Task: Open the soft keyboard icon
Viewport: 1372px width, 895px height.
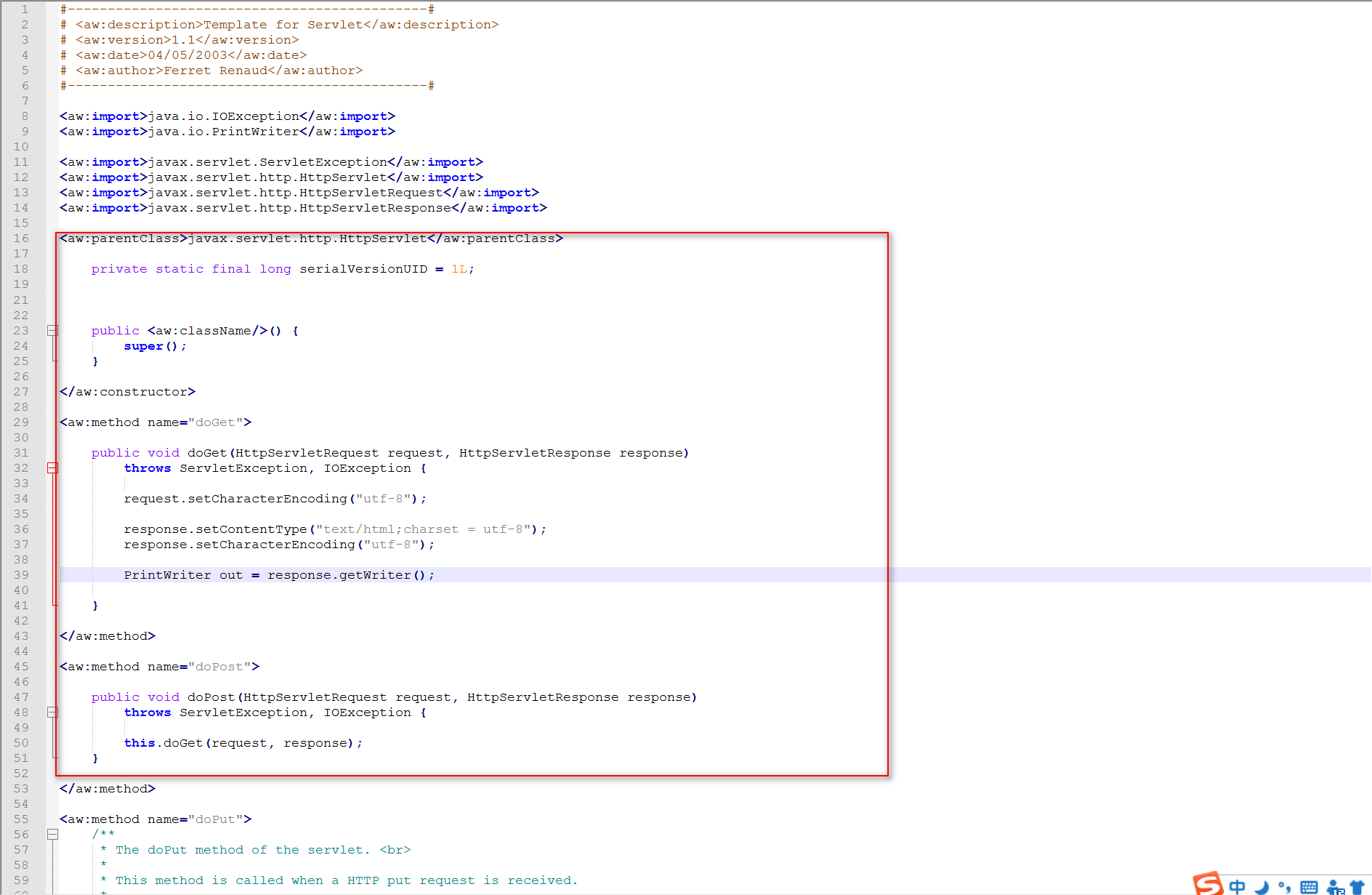Action: pyautogui.click(x=1309, y=887)
